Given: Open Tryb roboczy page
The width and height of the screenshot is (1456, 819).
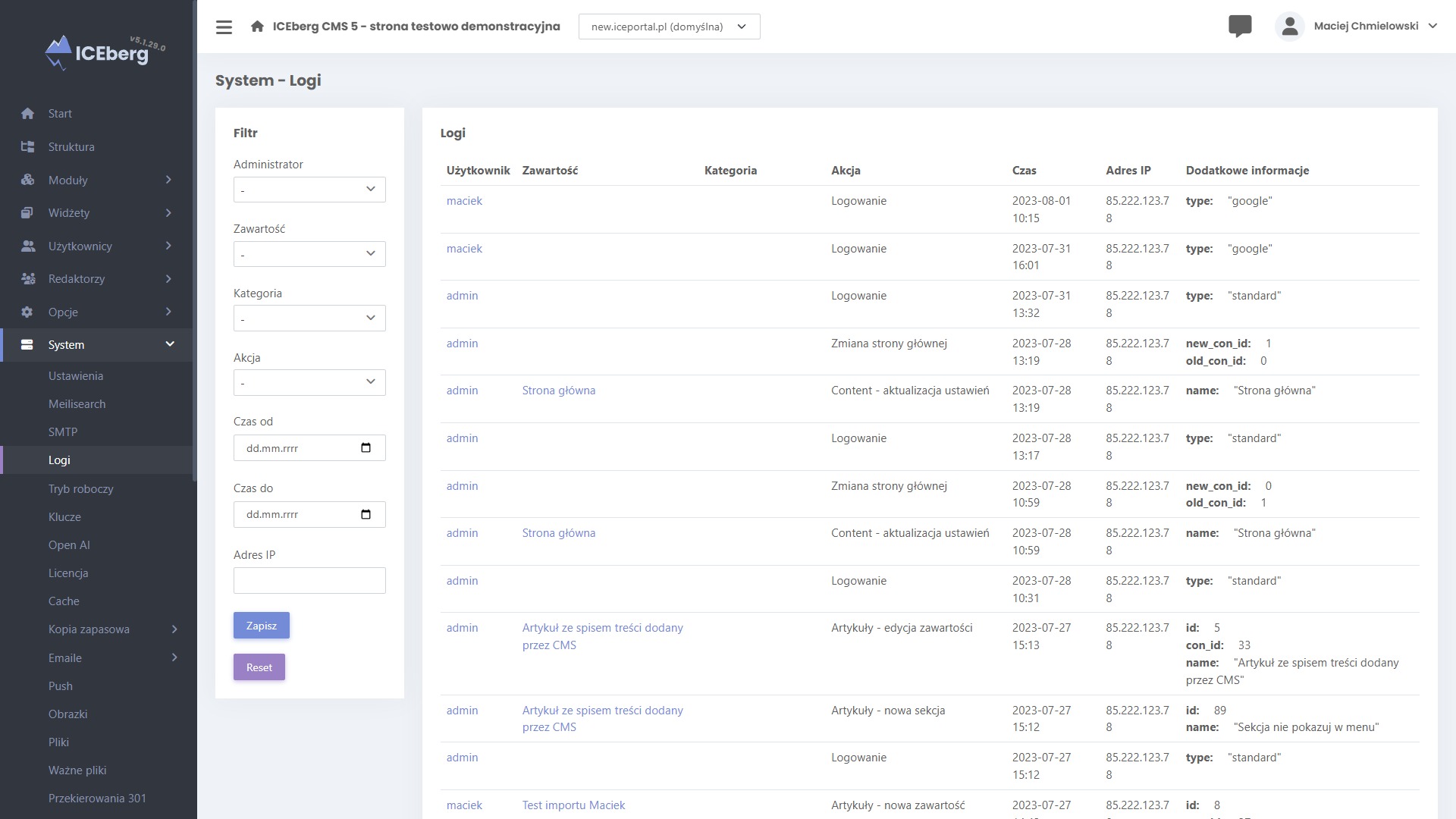Looking at the screenshot, I should (x=81, y=489).
